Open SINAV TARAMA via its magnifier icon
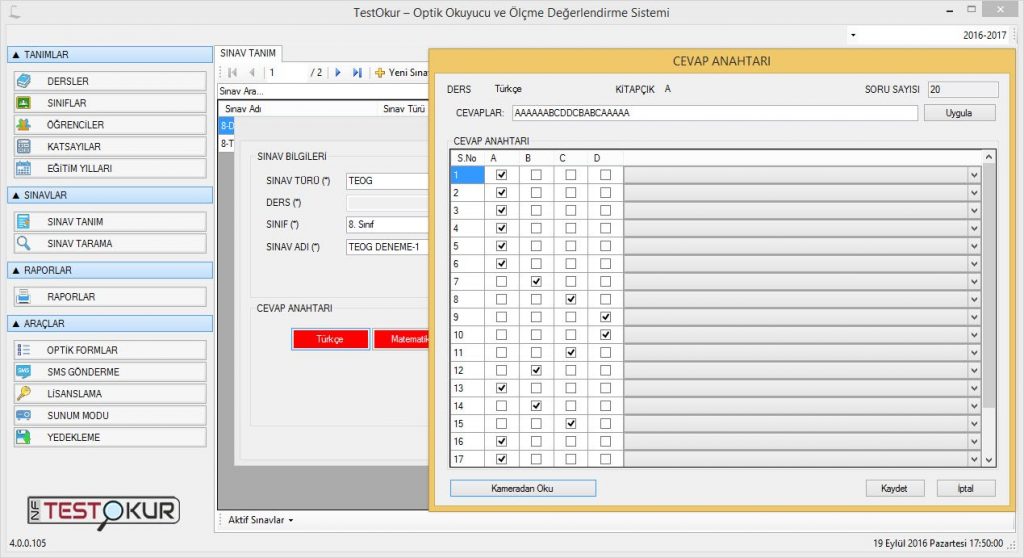 tap(24, 243)
